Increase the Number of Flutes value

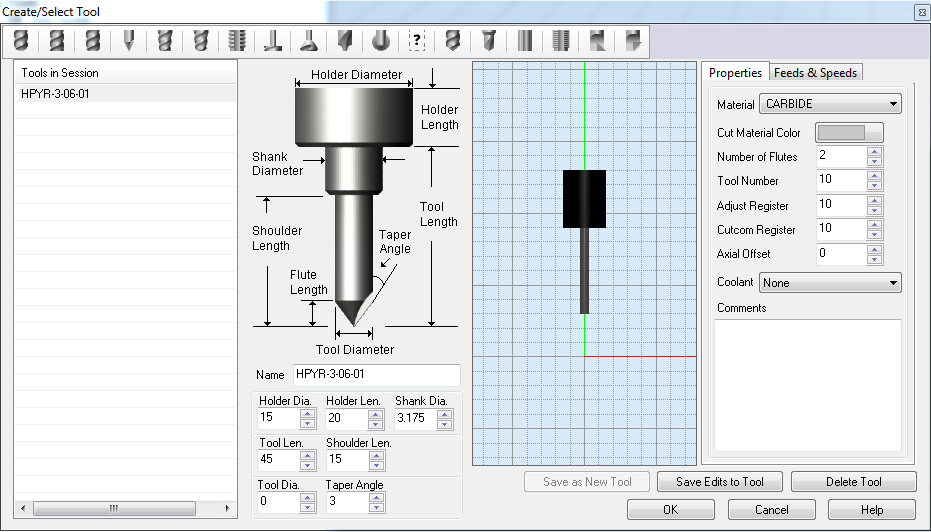coord(874,152)
